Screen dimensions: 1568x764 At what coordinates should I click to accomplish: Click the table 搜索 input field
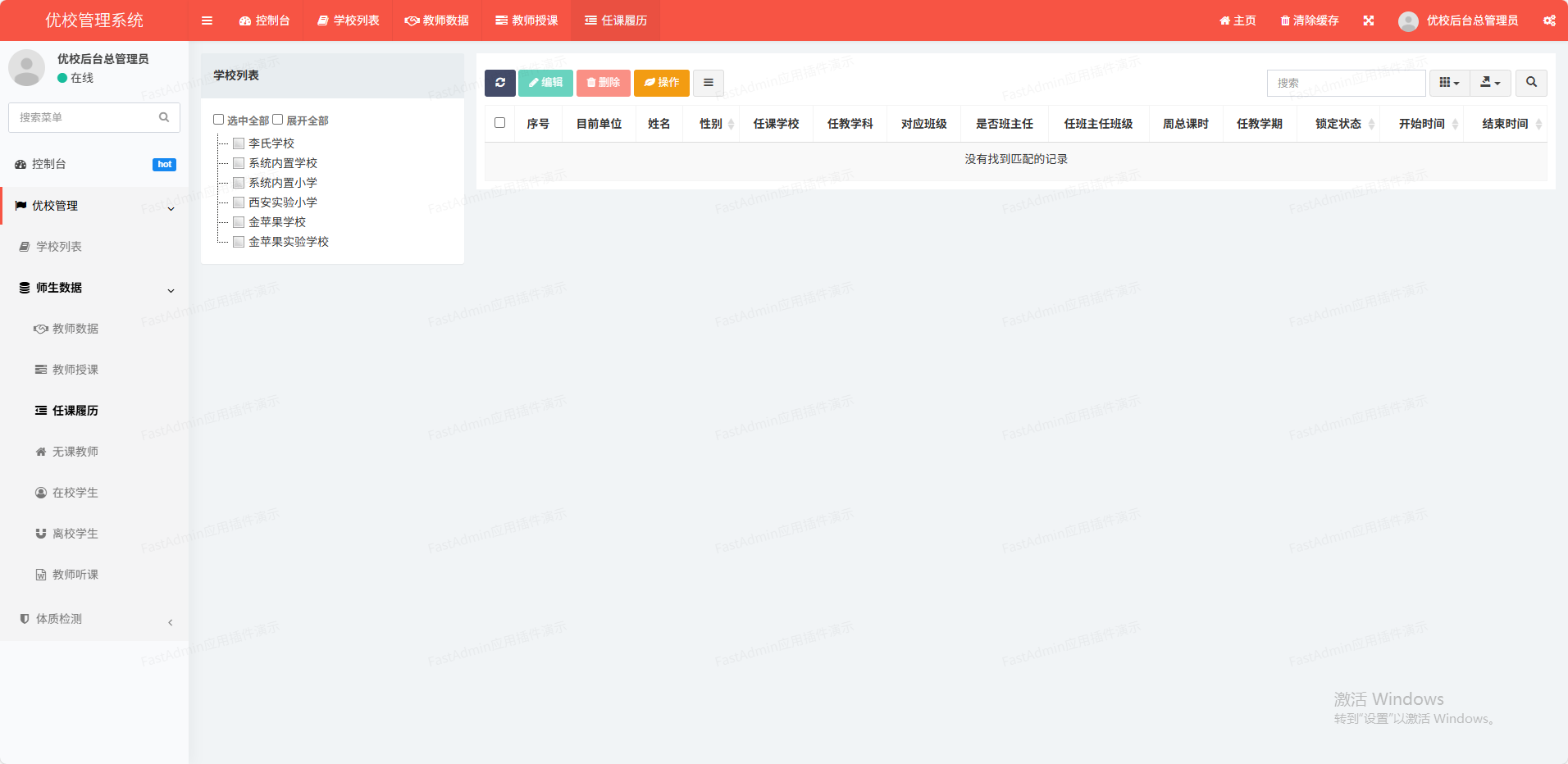(1346, 83)
